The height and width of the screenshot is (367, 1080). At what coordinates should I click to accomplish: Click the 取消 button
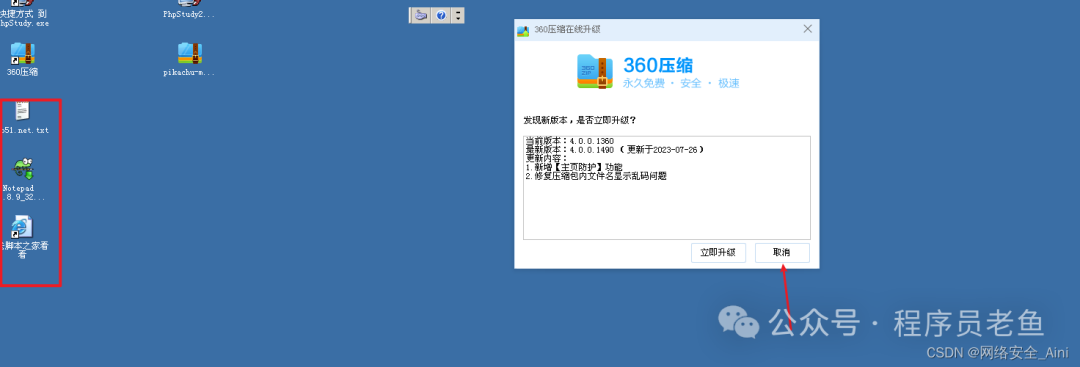[782, 253]
